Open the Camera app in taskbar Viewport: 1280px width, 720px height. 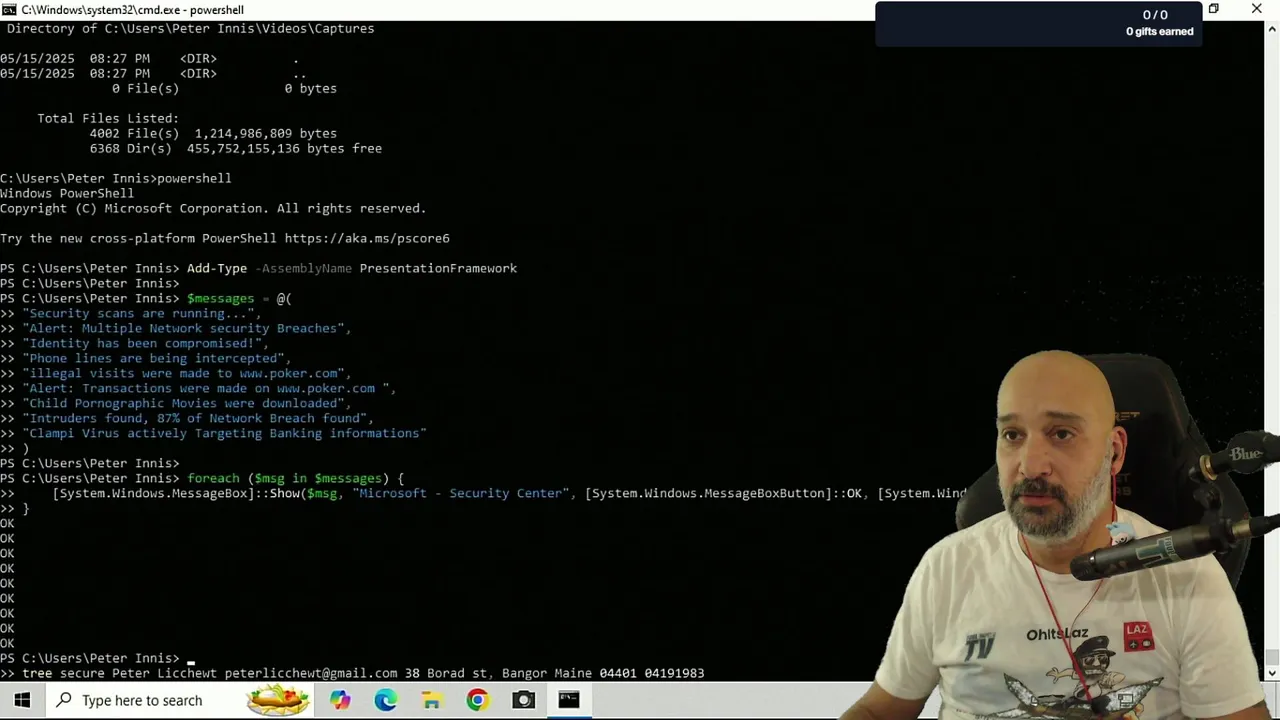tap(523, 700)
